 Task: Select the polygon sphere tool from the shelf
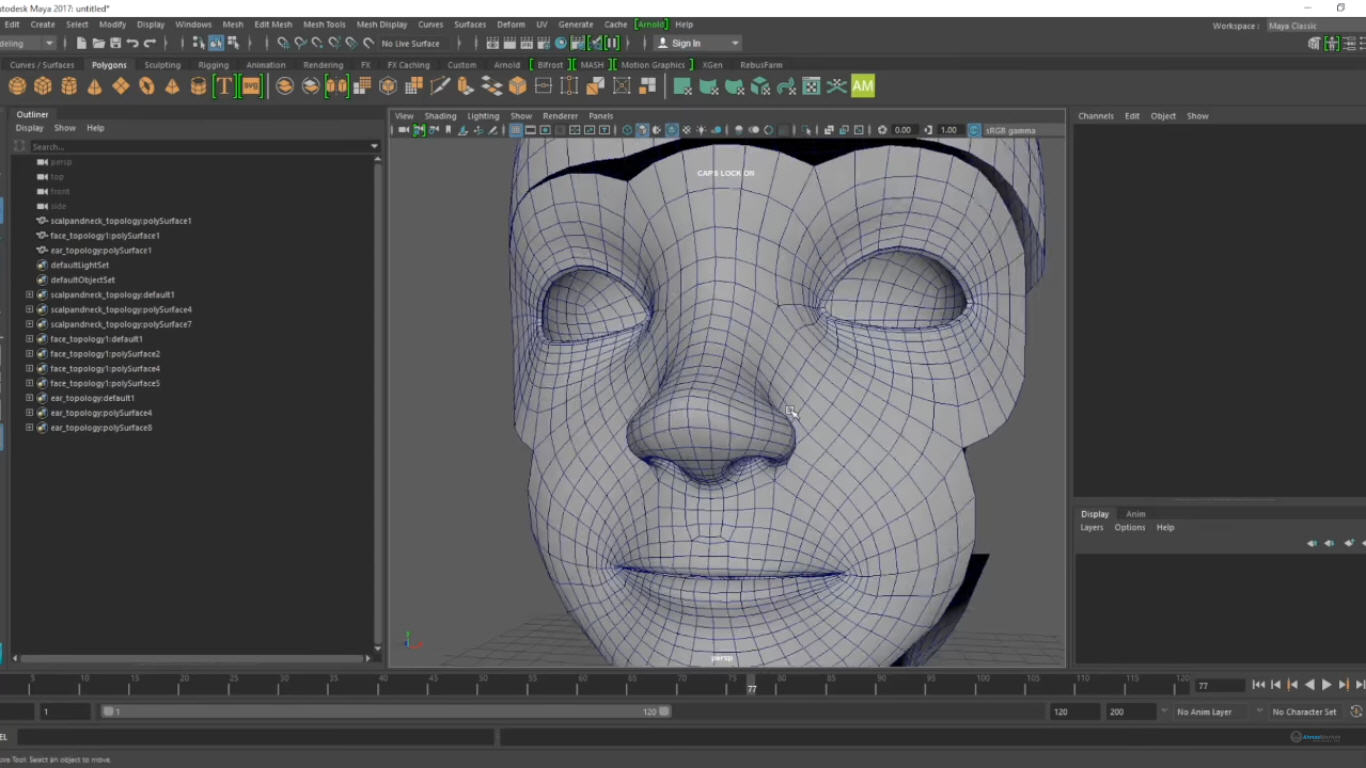(x=17, y=86)
